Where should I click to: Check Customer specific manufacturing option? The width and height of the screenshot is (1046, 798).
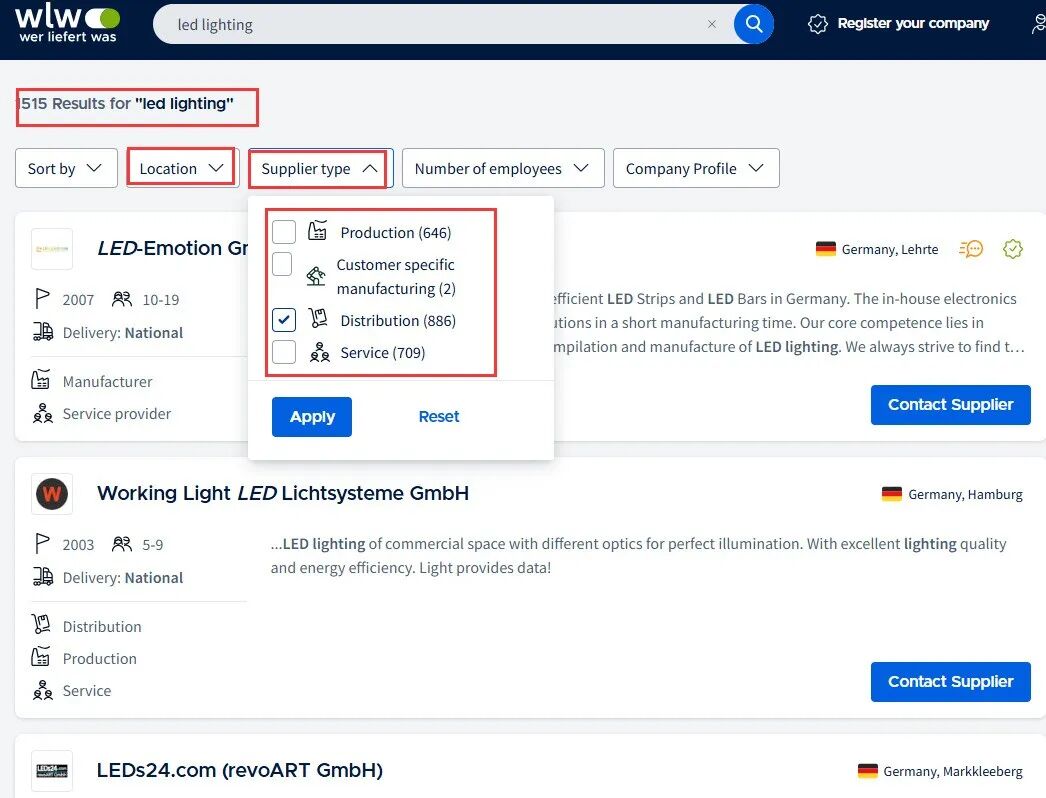[283, 265]
